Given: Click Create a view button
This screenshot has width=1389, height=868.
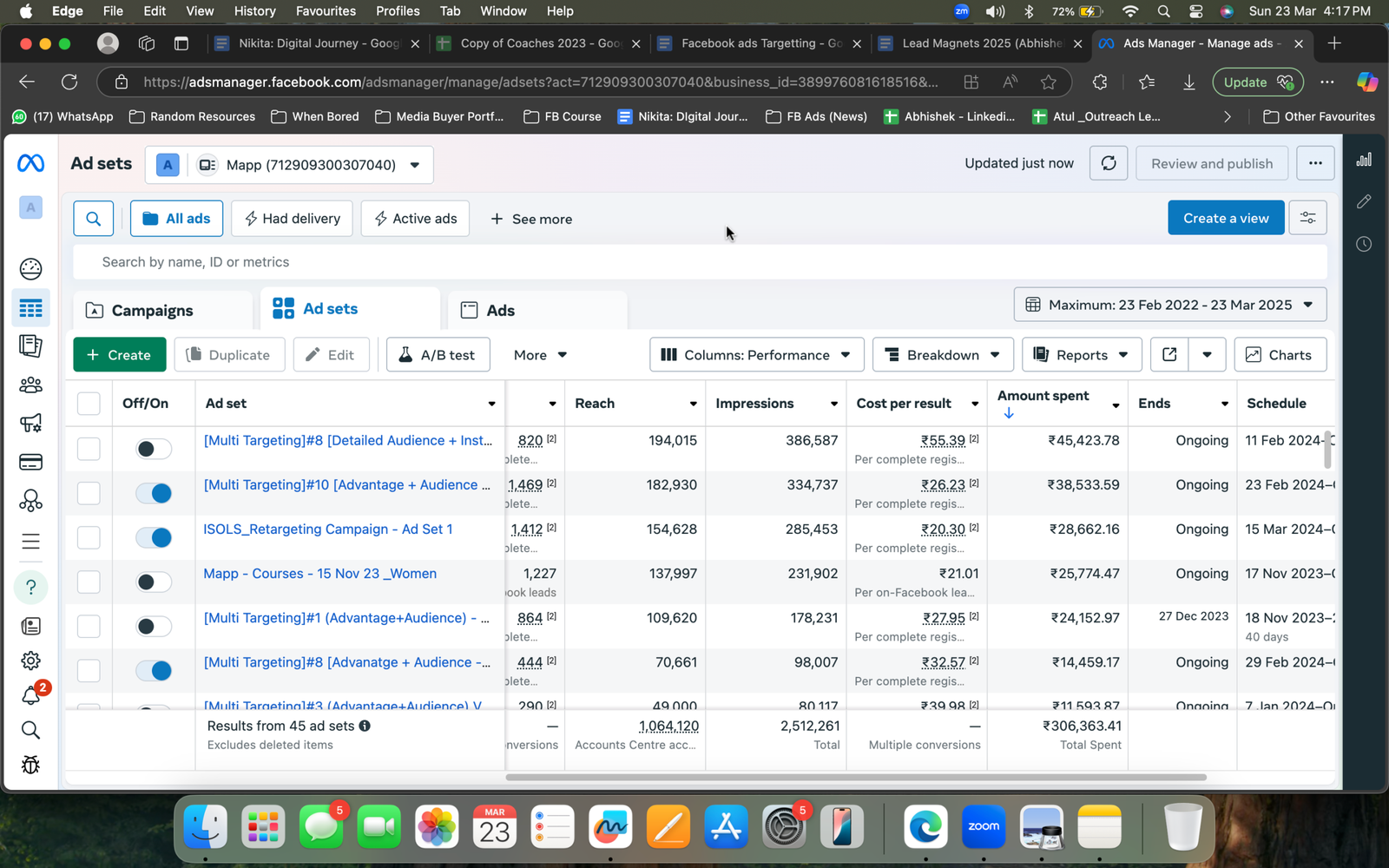Looking at the screenshot, I should coord(1226,218).
